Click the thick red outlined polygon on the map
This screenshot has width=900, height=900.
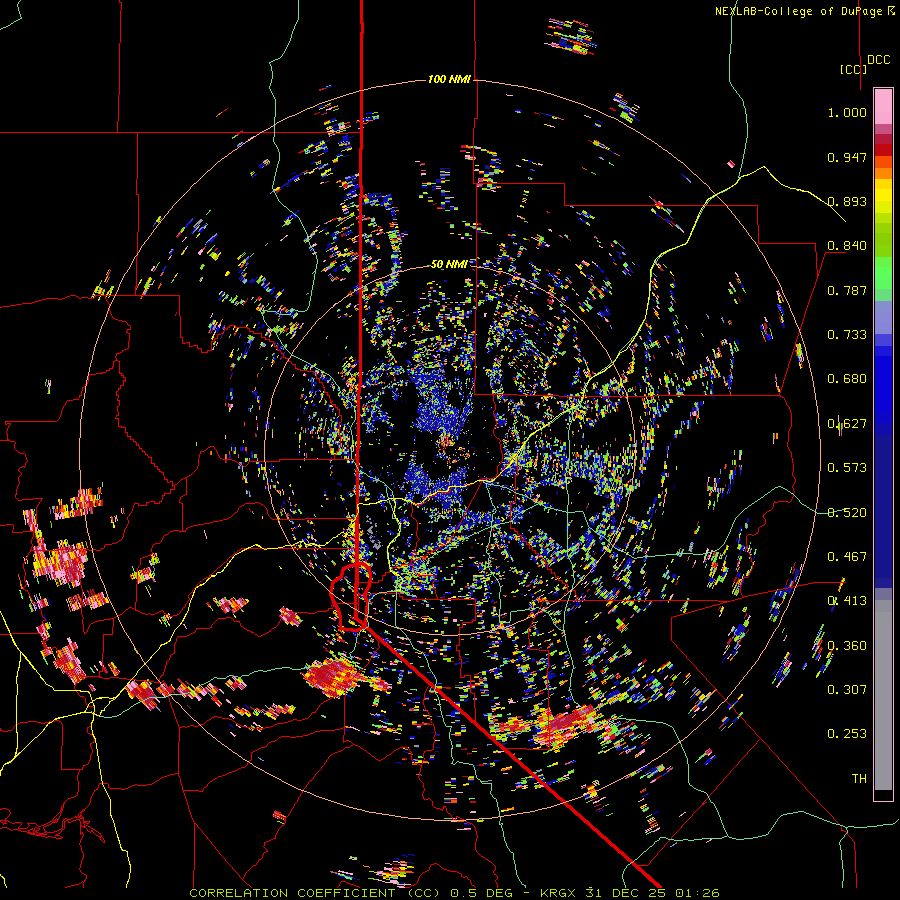pyautogui.click(x=351, y=597)
